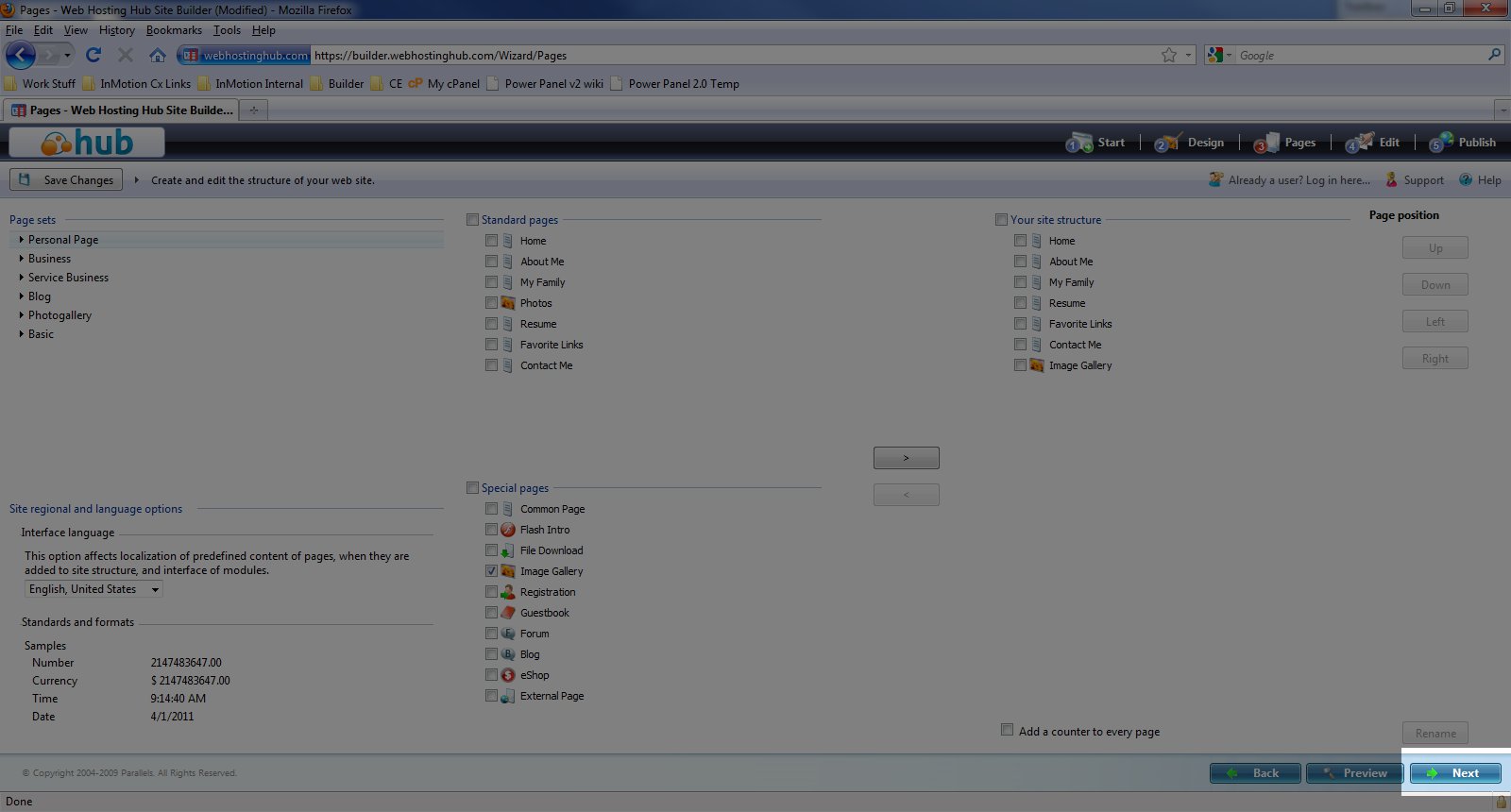
Task: Check the Photos standard page checkbox
Action: [x=491, y=303]
